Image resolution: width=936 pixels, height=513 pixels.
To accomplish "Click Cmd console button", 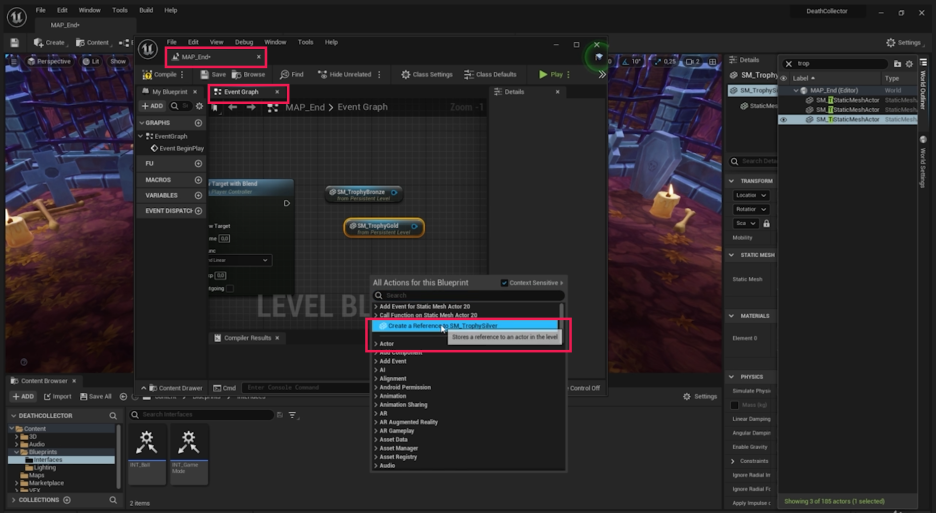I will click(225, 388).
